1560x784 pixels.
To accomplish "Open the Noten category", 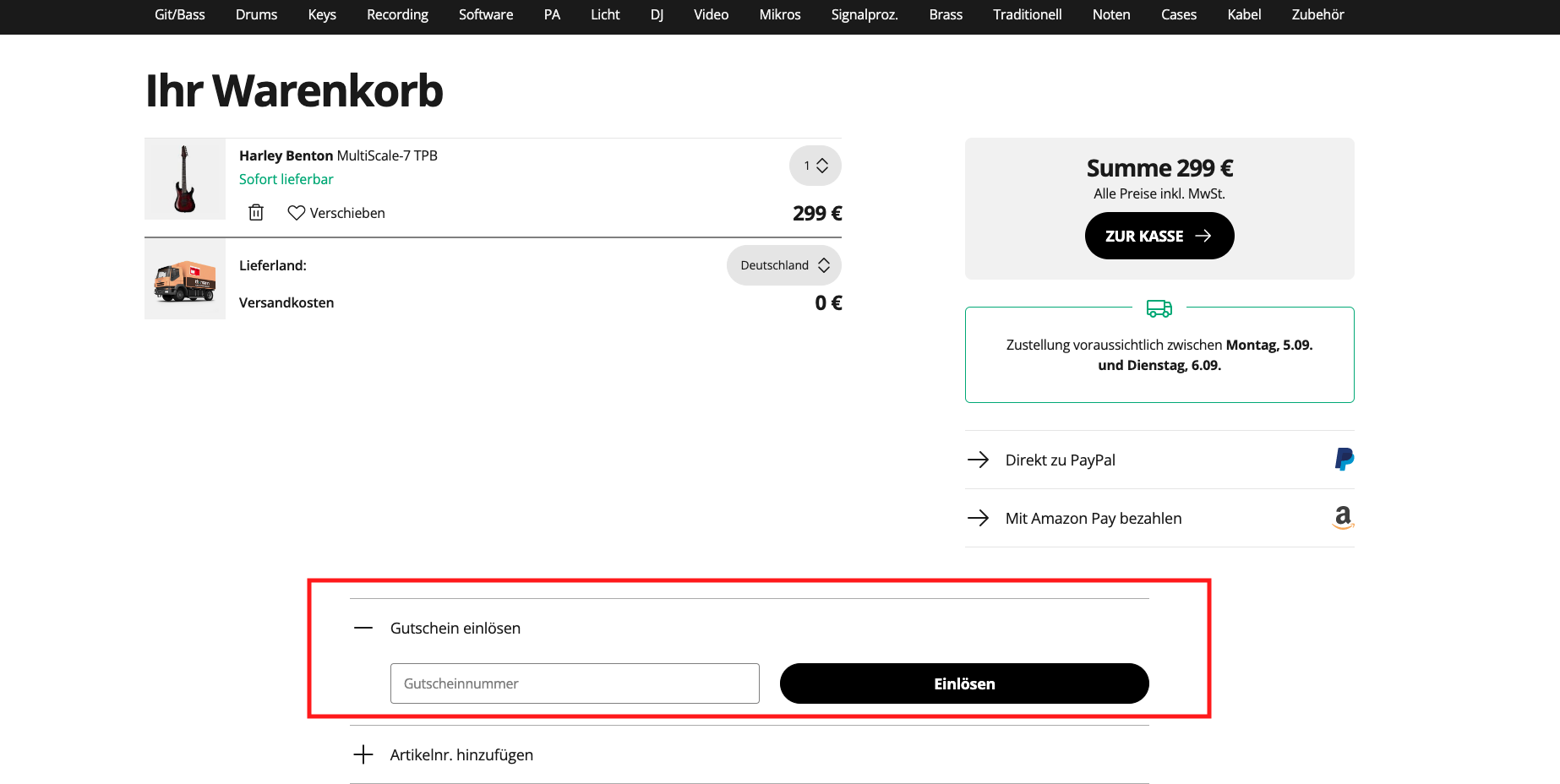I will [1111, 14].
